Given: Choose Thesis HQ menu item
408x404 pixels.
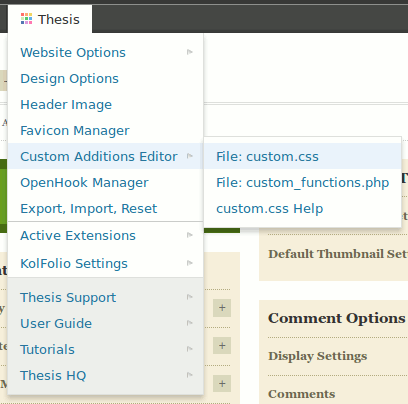Looking at the screenshot, I should [x=105, y=375].
